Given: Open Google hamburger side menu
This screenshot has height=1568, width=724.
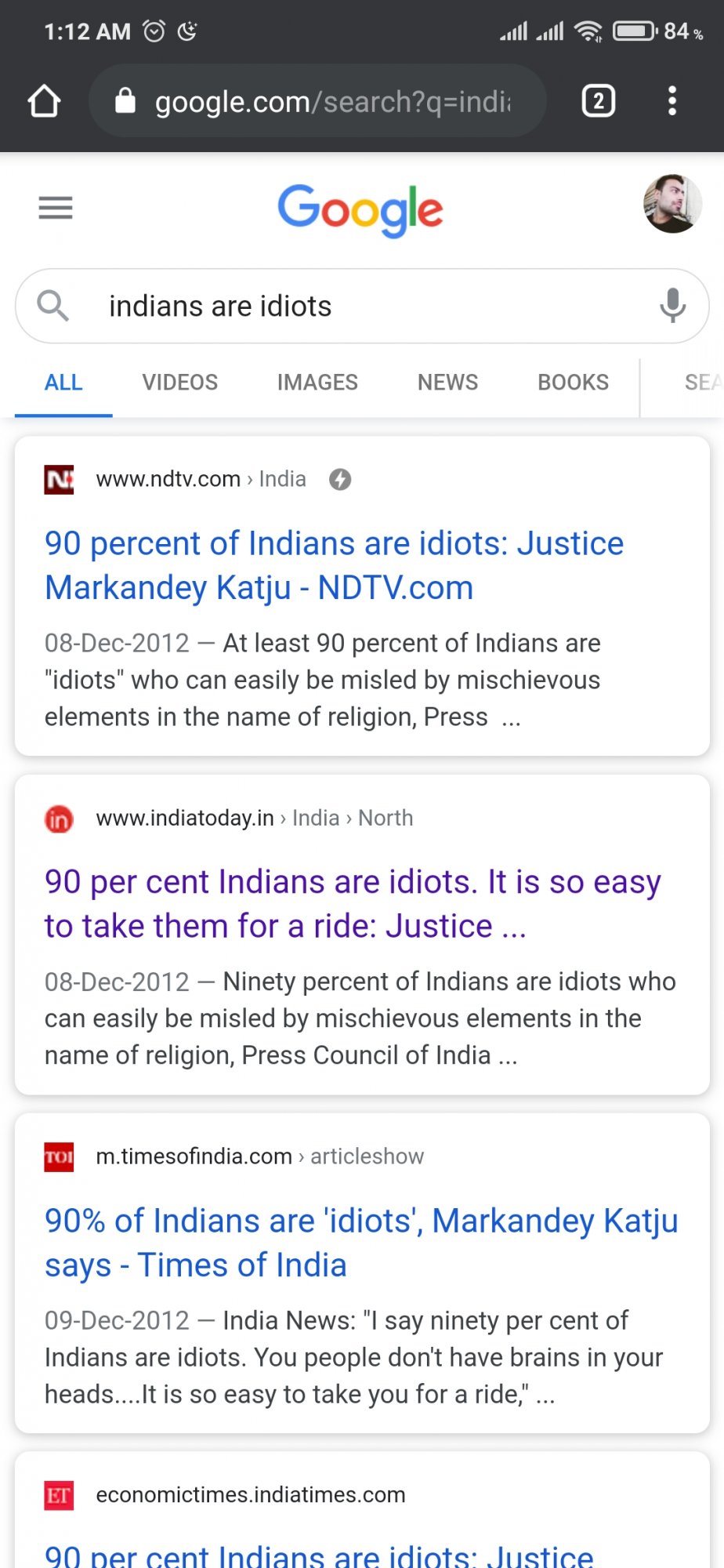Looking at the screenshot, I should tap(56, 208).
